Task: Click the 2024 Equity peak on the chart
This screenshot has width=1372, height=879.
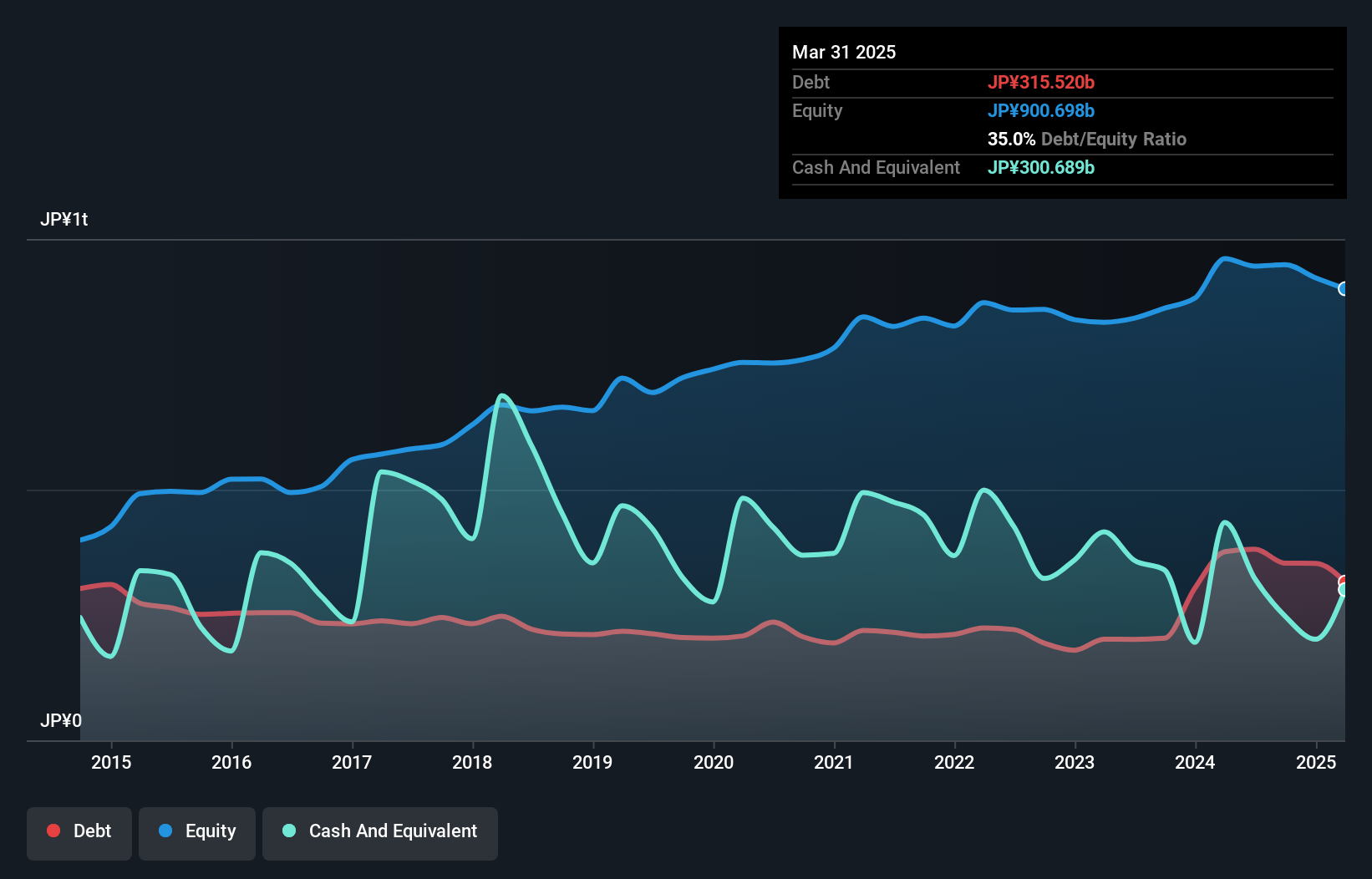Action: 1224,259
